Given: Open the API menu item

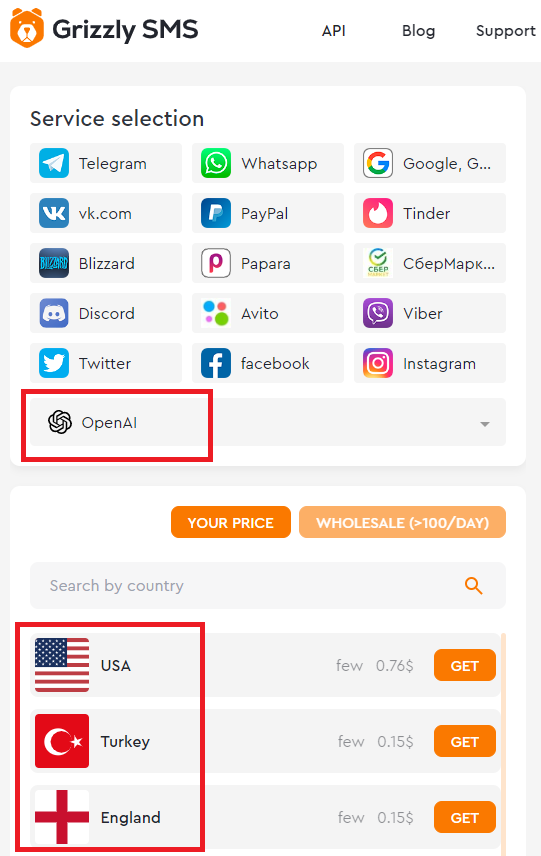Looking at the screenshot, I should tap(334, 31).
